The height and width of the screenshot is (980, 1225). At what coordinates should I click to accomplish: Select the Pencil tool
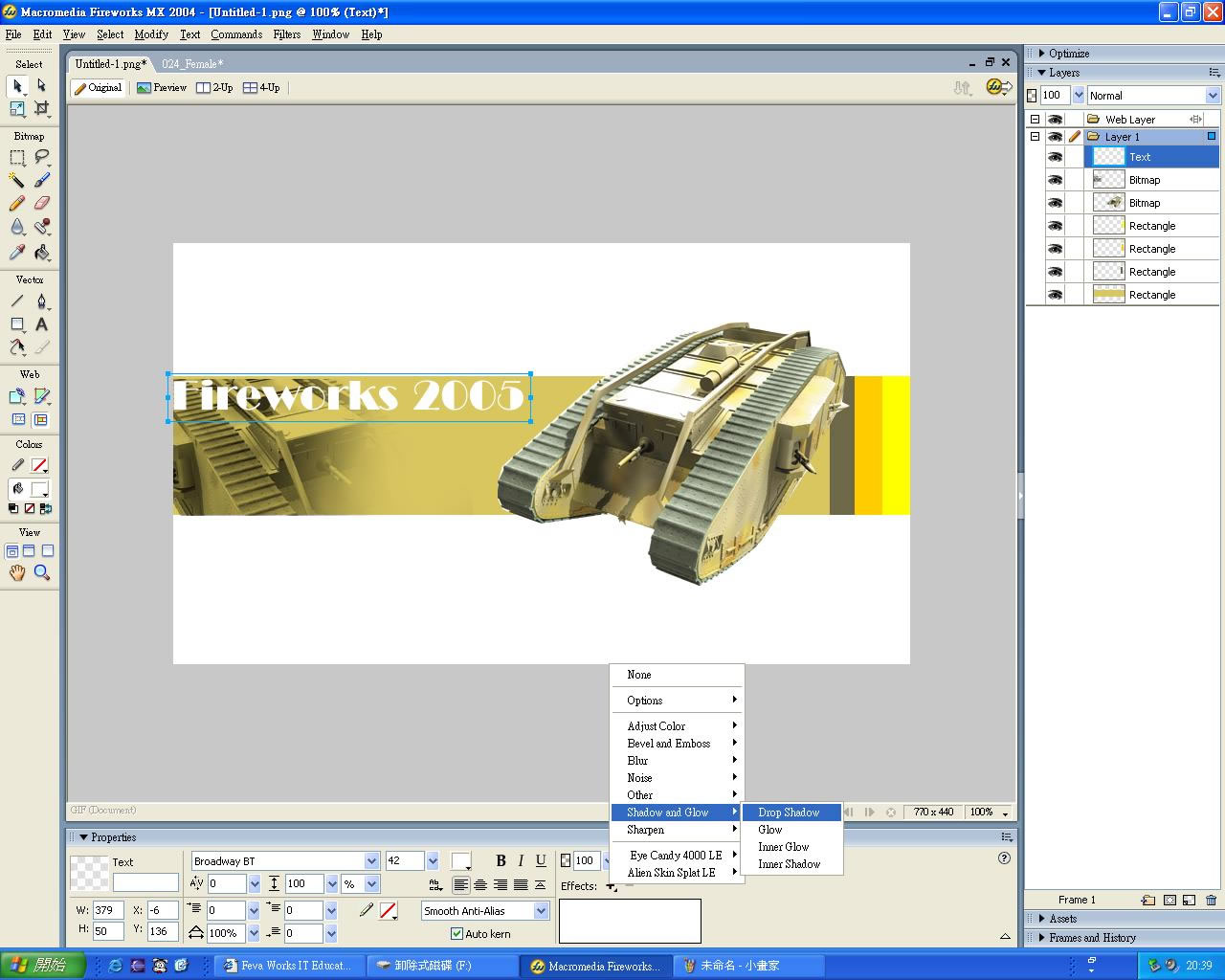pos(17,203)
